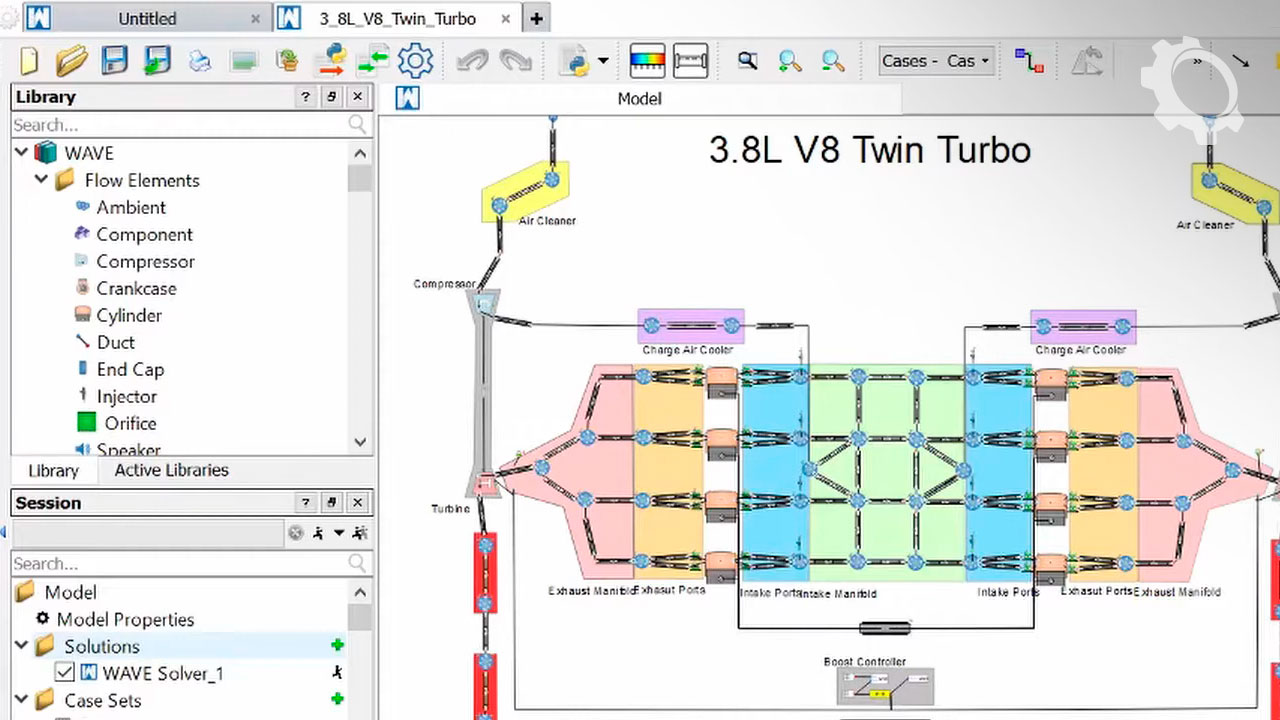Click the blue-red connector routing icon
1280x720 pixels.
point(1028,61)
